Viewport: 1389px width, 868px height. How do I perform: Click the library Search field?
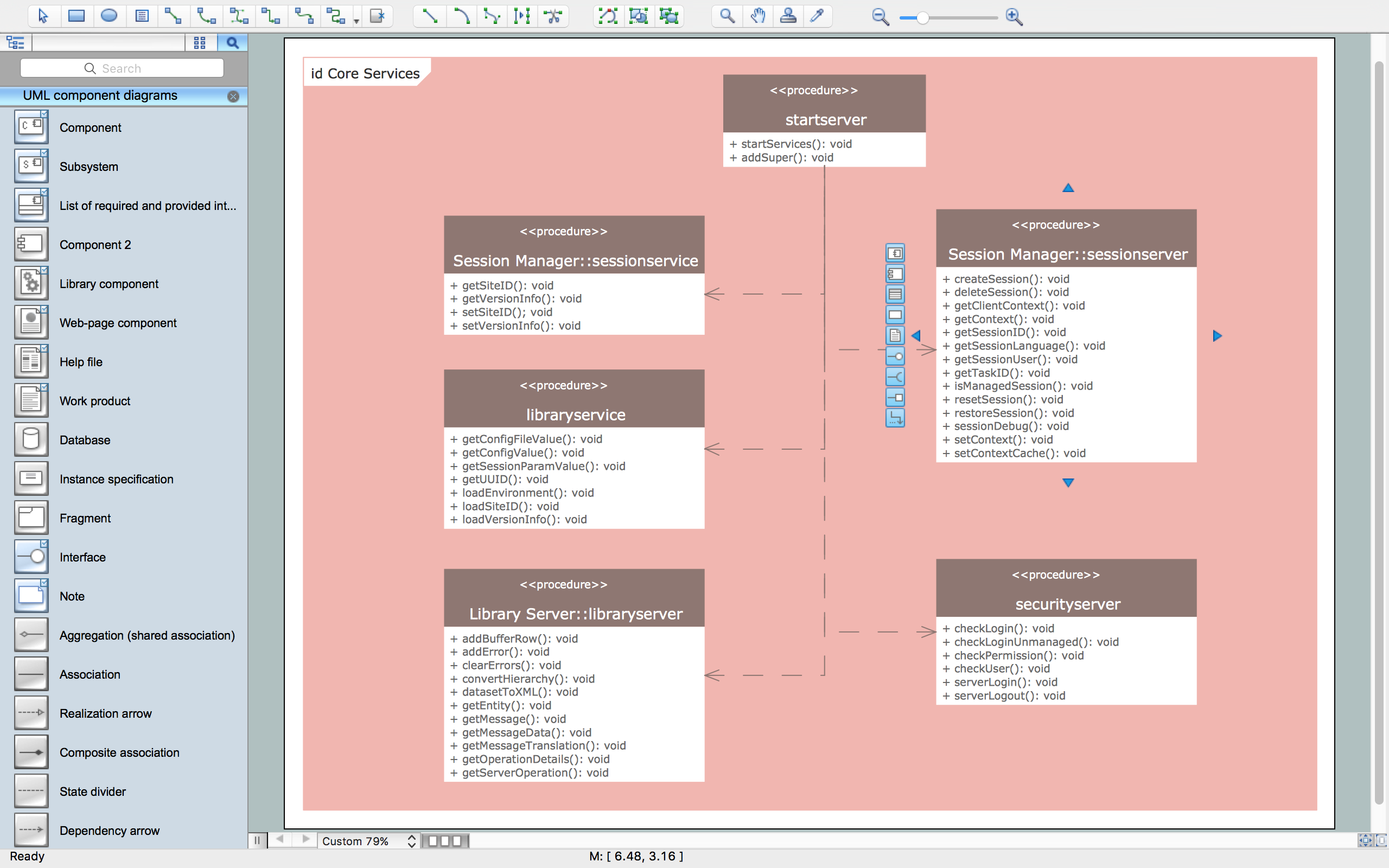click(x=122, y=68)
